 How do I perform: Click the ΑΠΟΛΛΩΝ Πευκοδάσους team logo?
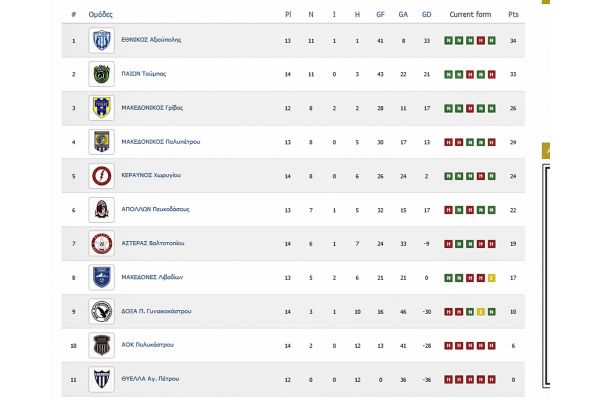tap(100, 209)
